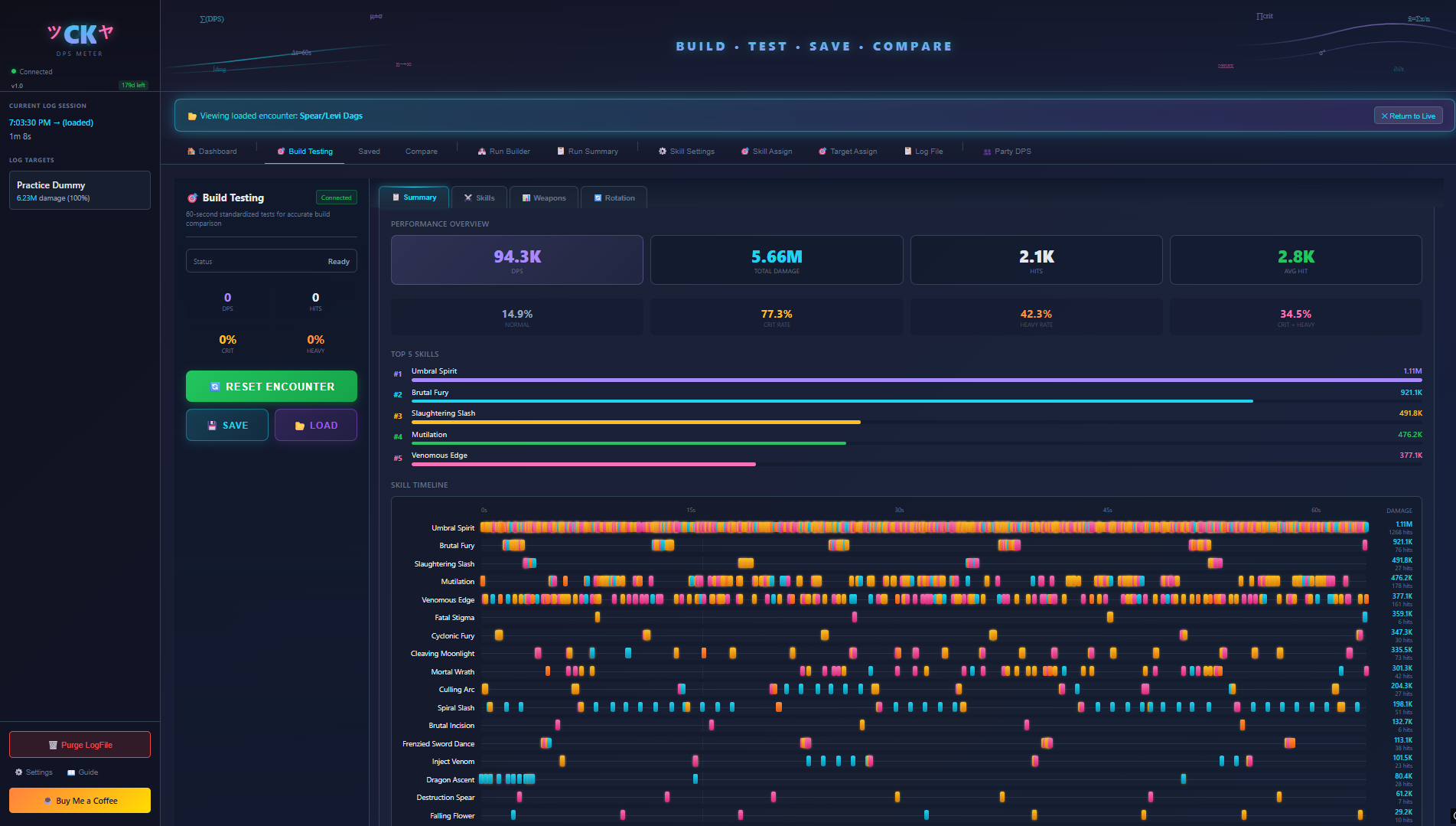Click the Log File document icon
This screenshot has height=826, width=1456.
(x=908, y=152)
